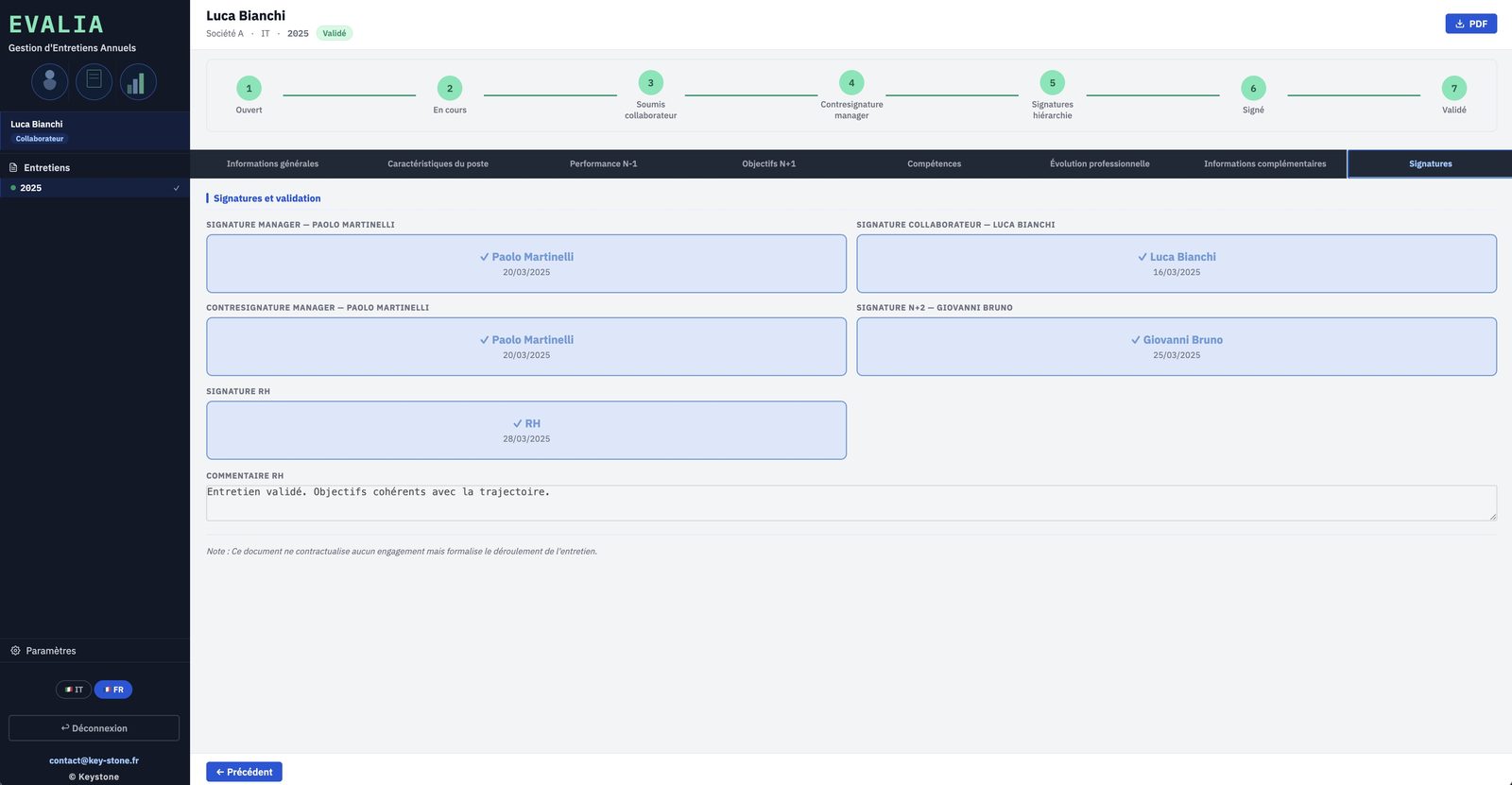Click the Validé status badge

click(x=335, y=33)
